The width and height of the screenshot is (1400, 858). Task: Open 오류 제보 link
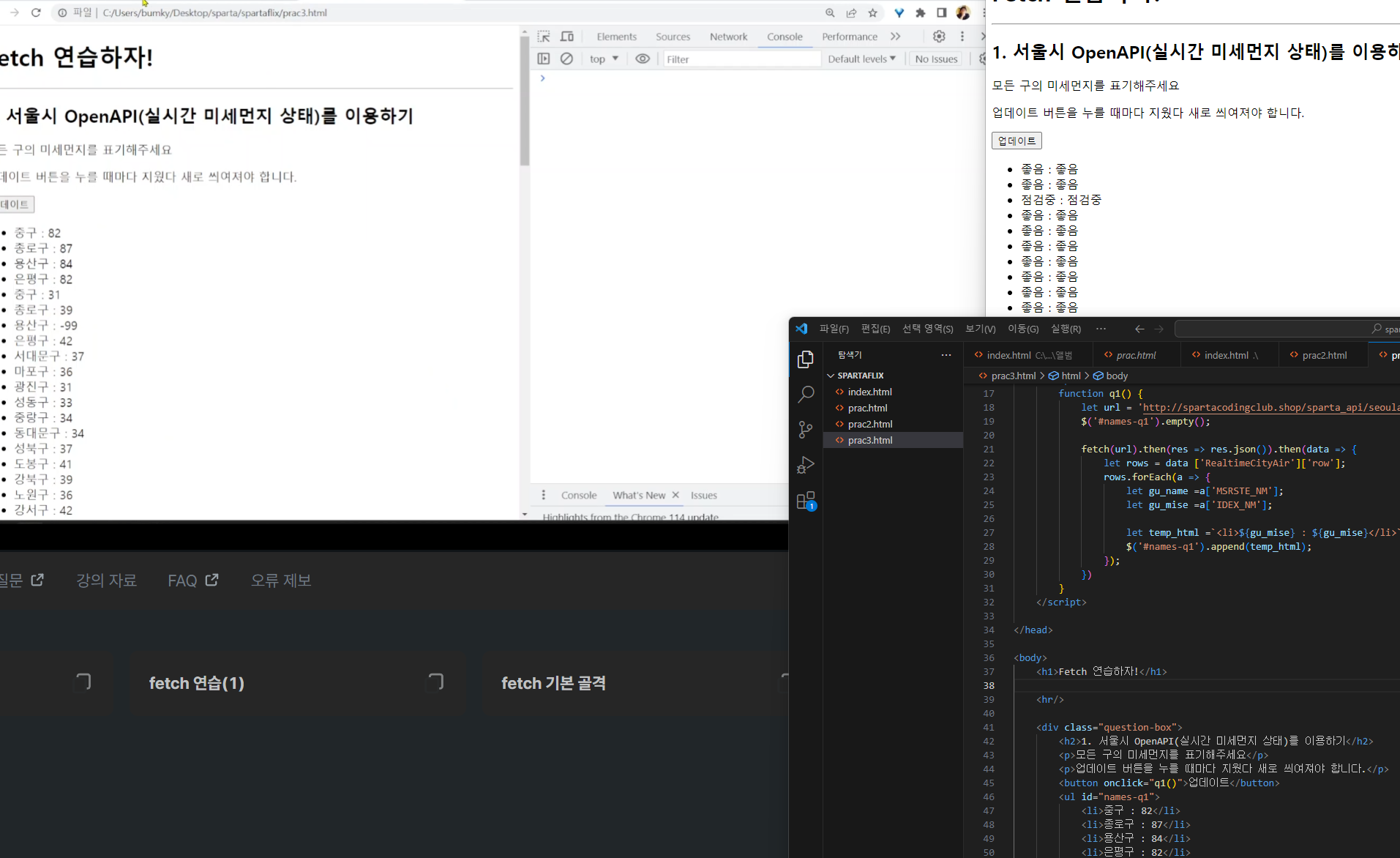[x=281, y=580]
